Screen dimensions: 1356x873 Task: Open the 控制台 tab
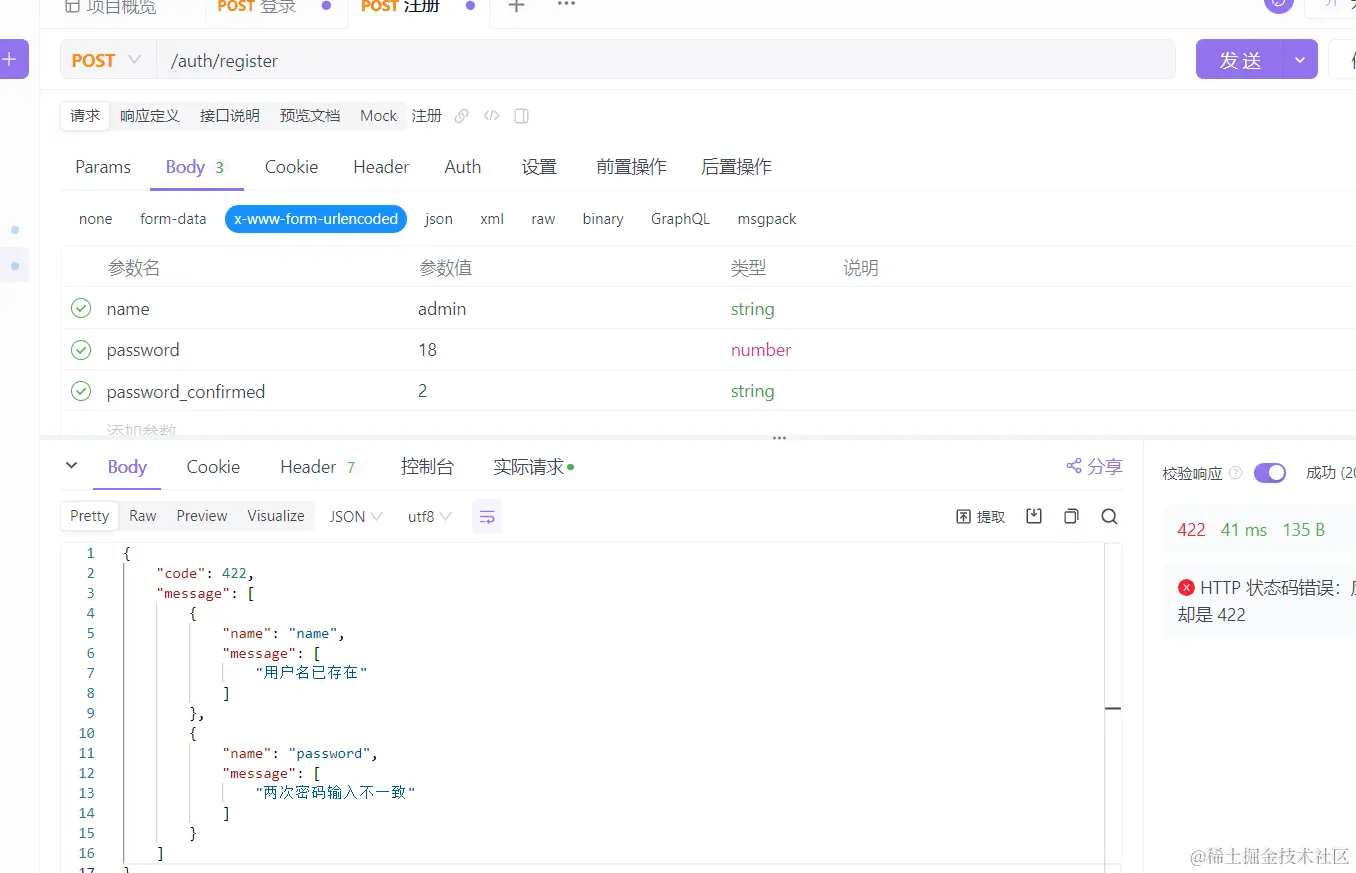point(427,467)
